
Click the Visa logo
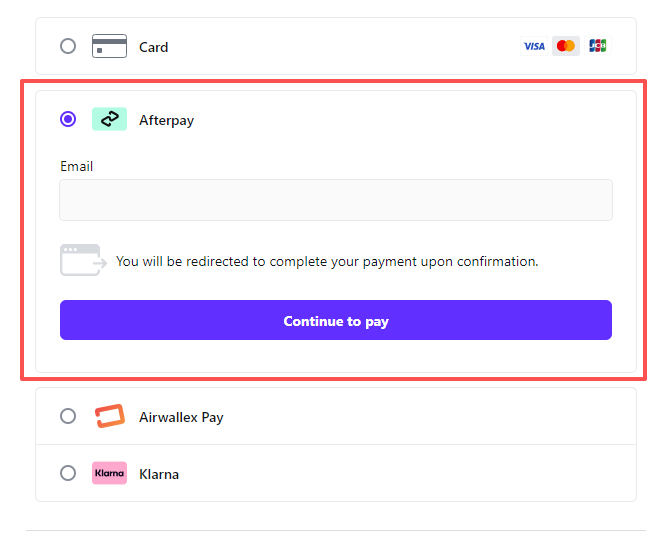click(x=534, y=46)
